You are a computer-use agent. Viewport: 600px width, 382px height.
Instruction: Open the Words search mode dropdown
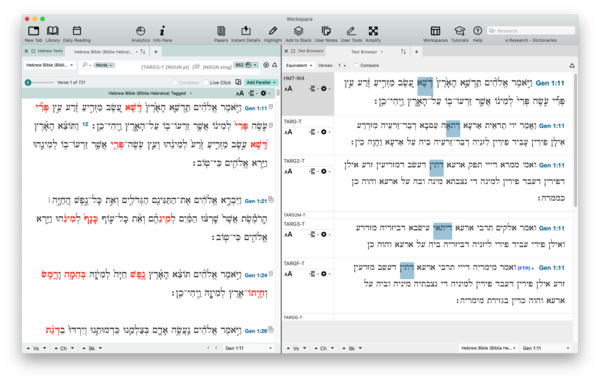103,65
